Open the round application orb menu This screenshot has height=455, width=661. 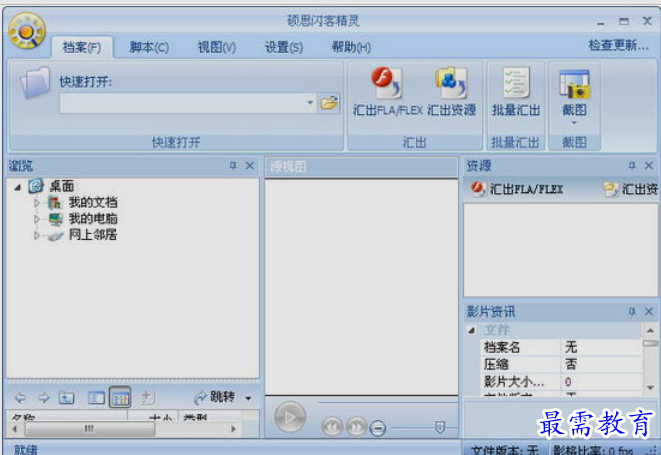pyautogui.click(x=26, y=30)
